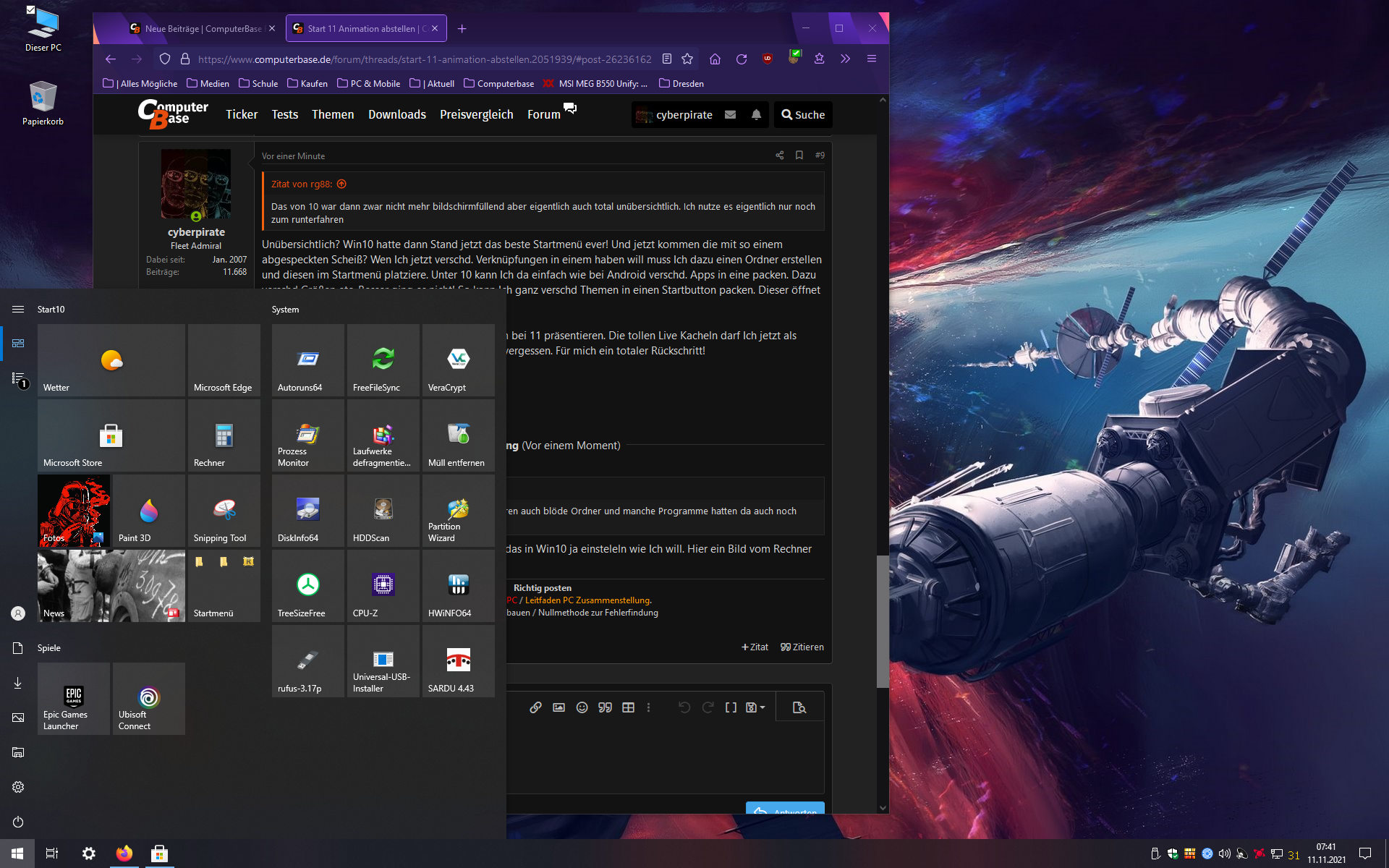Click the page's vertical scrollbar thumb
Image resolution: width=1389 pixels, height=868 pixels.
pyautogui.click(x=883, y=621)
